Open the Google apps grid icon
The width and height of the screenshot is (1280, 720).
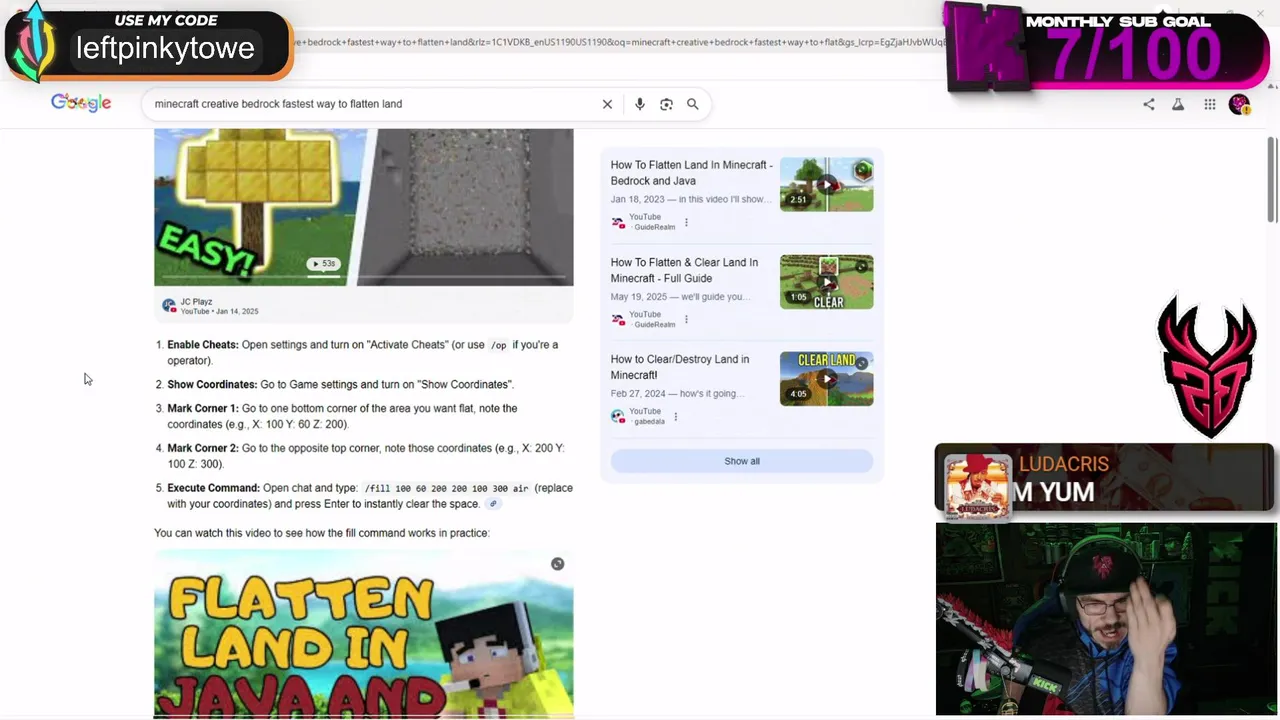pos(1210,104)
